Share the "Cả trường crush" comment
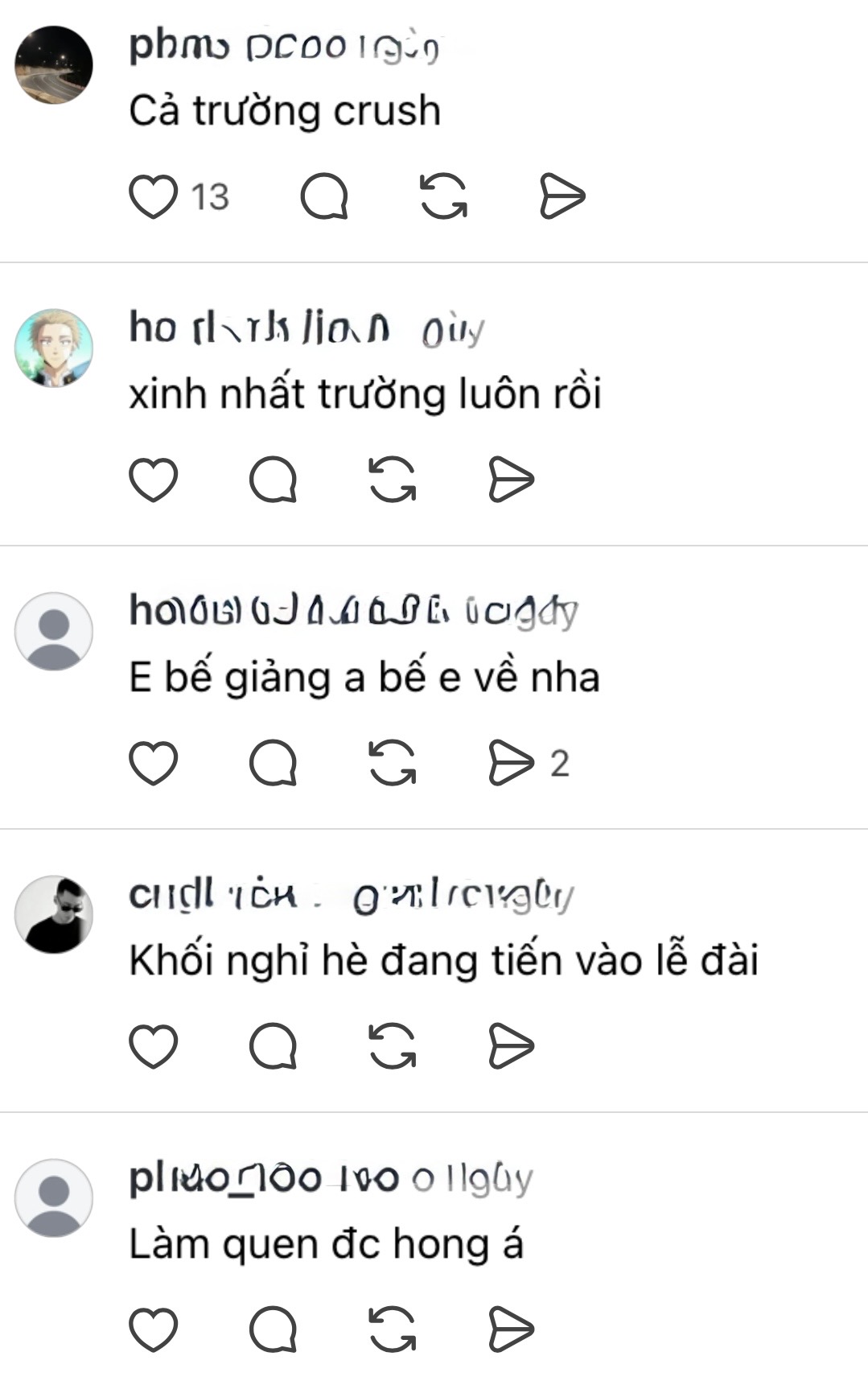 562,196
